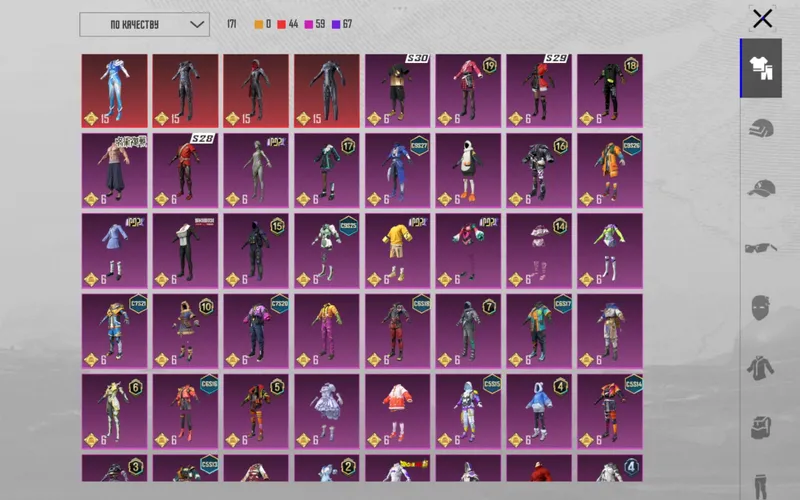The image size is (800, 500).
Task: Filter by the red quality swatch 44
Action: tap(287, 24)
